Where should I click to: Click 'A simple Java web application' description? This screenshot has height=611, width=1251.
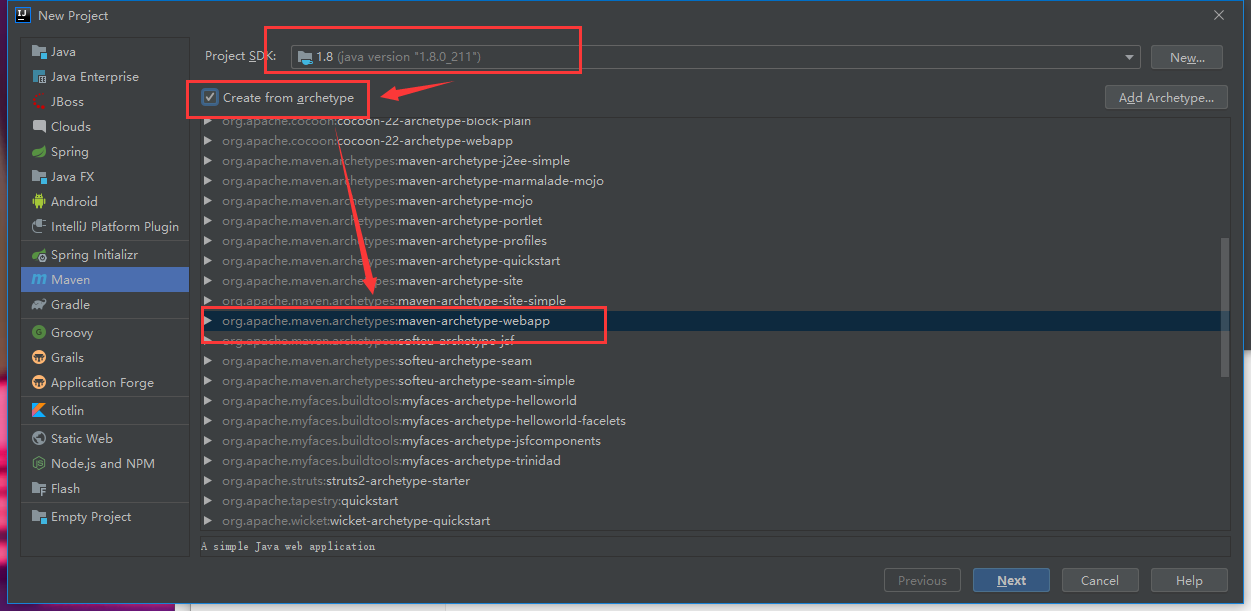tap(288, 547)
